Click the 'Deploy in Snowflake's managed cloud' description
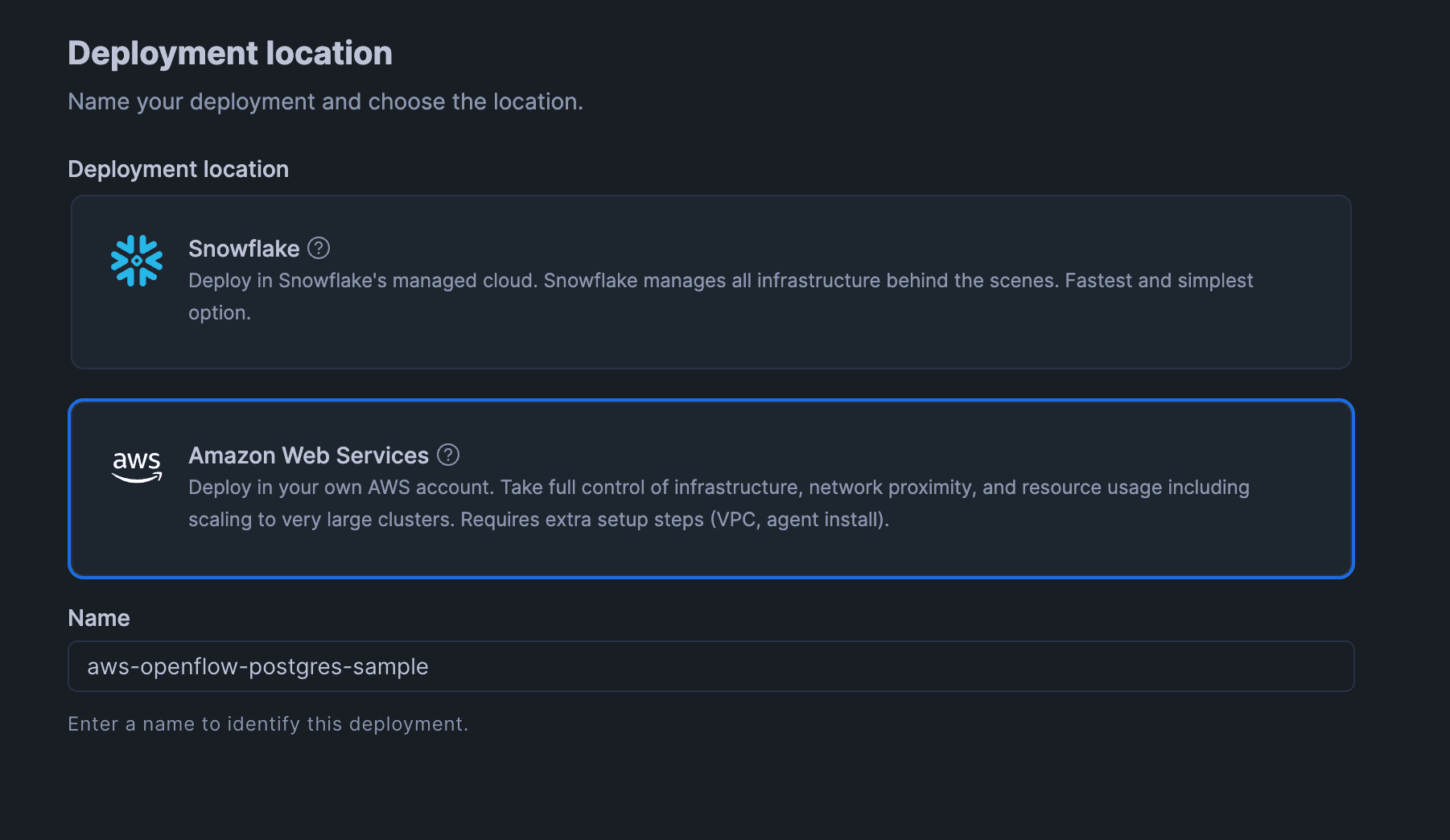This screenshot has height=840, width=1450. [720, 296]
